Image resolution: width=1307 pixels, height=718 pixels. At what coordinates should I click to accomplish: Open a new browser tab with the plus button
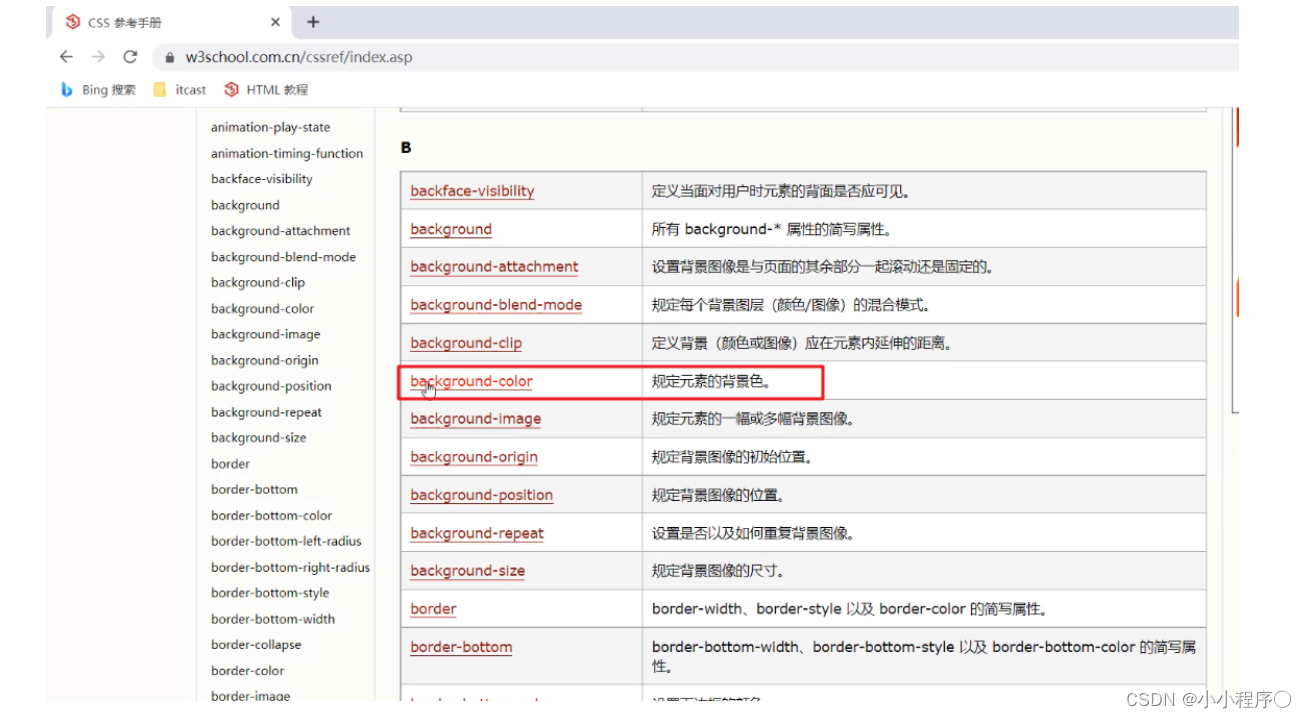[x=313, y=21]
